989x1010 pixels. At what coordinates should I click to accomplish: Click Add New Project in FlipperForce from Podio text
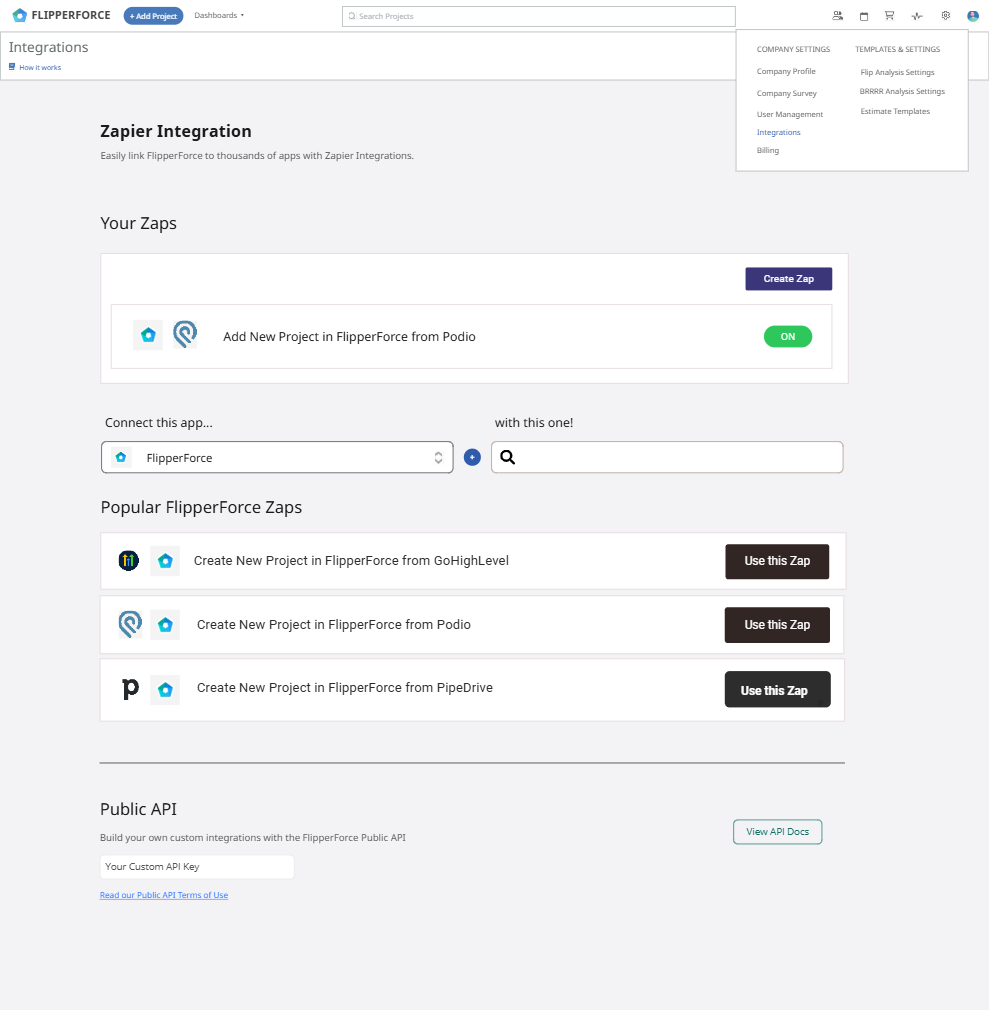click(349, 336)
